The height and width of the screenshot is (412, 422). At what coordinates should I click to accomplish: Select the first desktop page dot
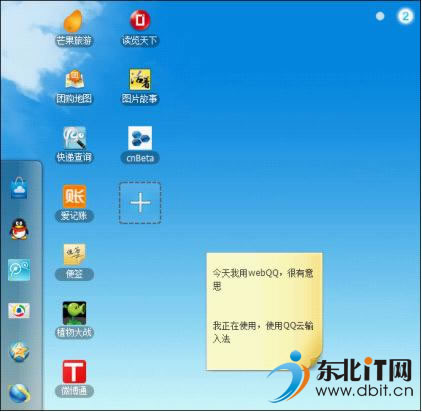pyautogui.click(x=380, y=16)
